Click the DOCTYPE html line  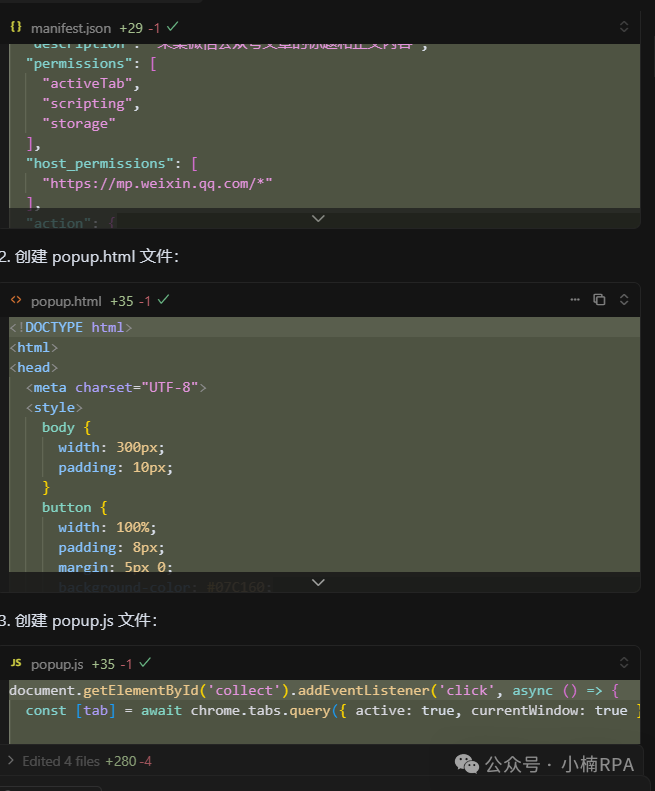pyautogui.click(x=71, y=327)
